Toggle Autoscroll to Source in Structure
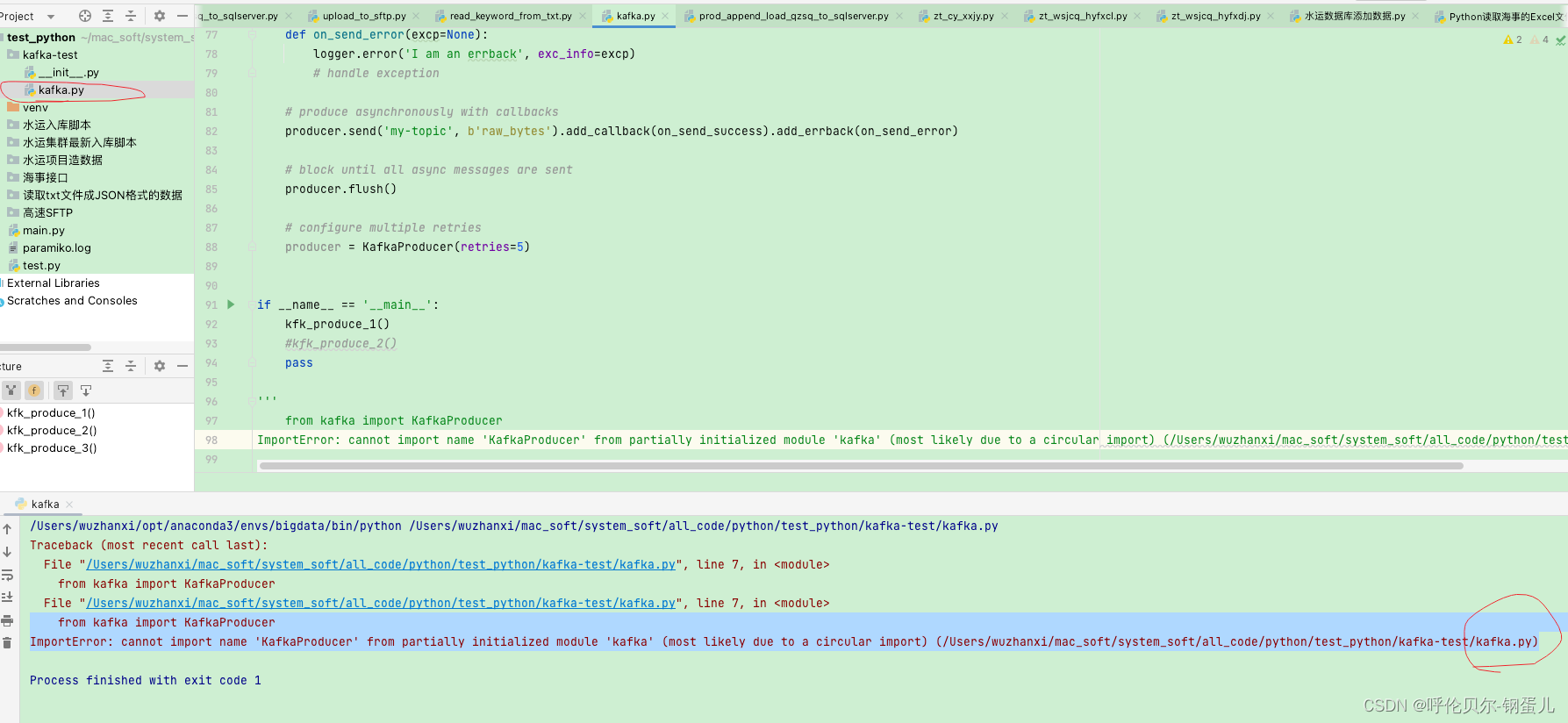 pos(63,390)
